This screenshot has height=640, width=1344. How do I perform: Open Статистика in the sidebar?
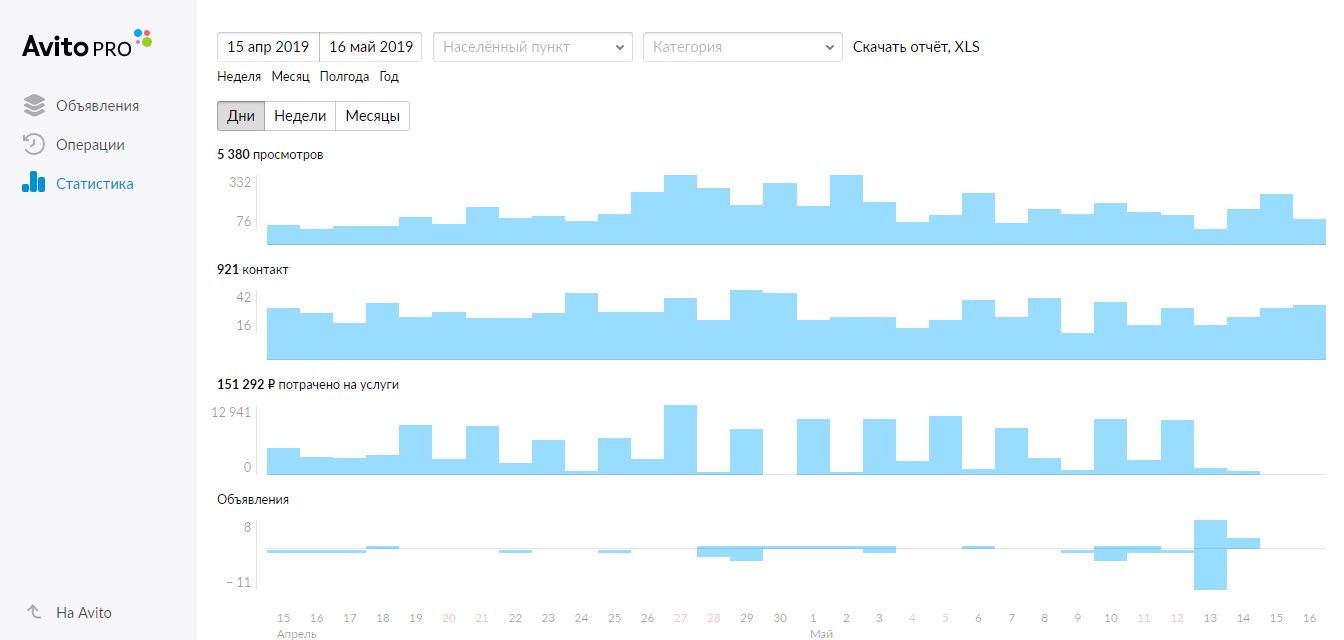click(x=95, y=184)
